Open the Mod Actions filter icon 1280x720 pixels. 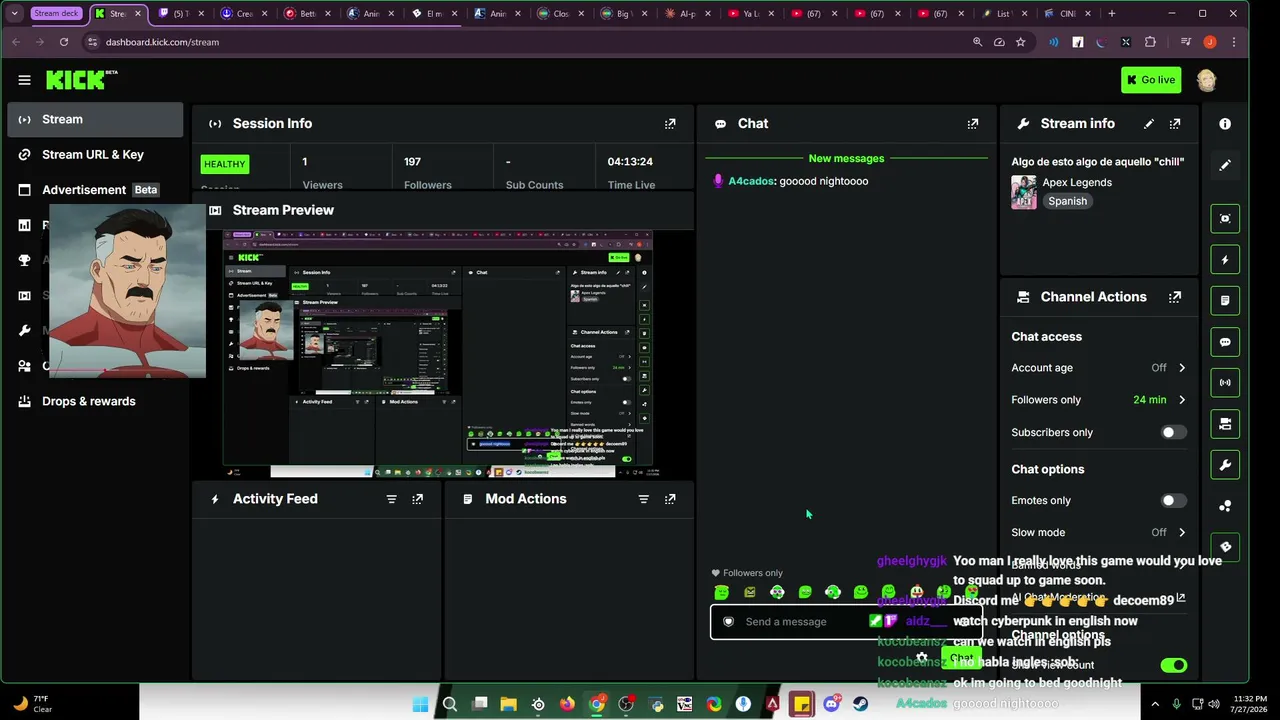644,499
